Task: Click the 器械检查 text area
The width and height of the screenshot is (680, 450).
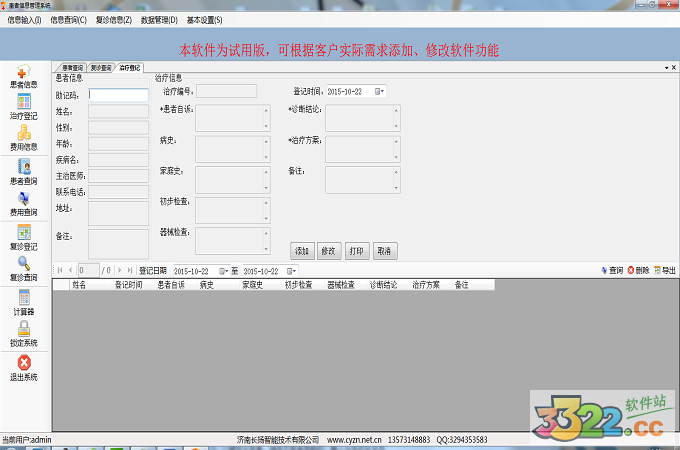Action: [x=233, y=241]
